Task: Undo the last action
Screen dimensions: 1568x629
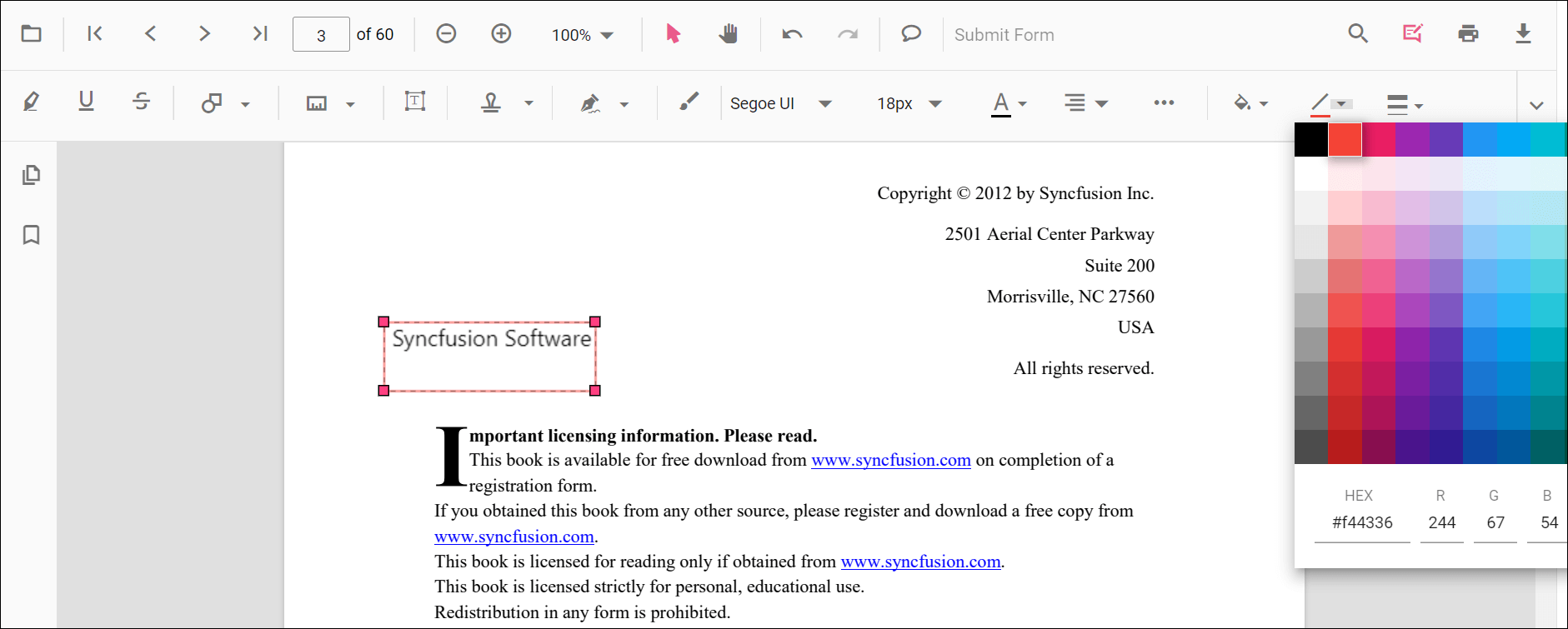Action: (792, 34)
